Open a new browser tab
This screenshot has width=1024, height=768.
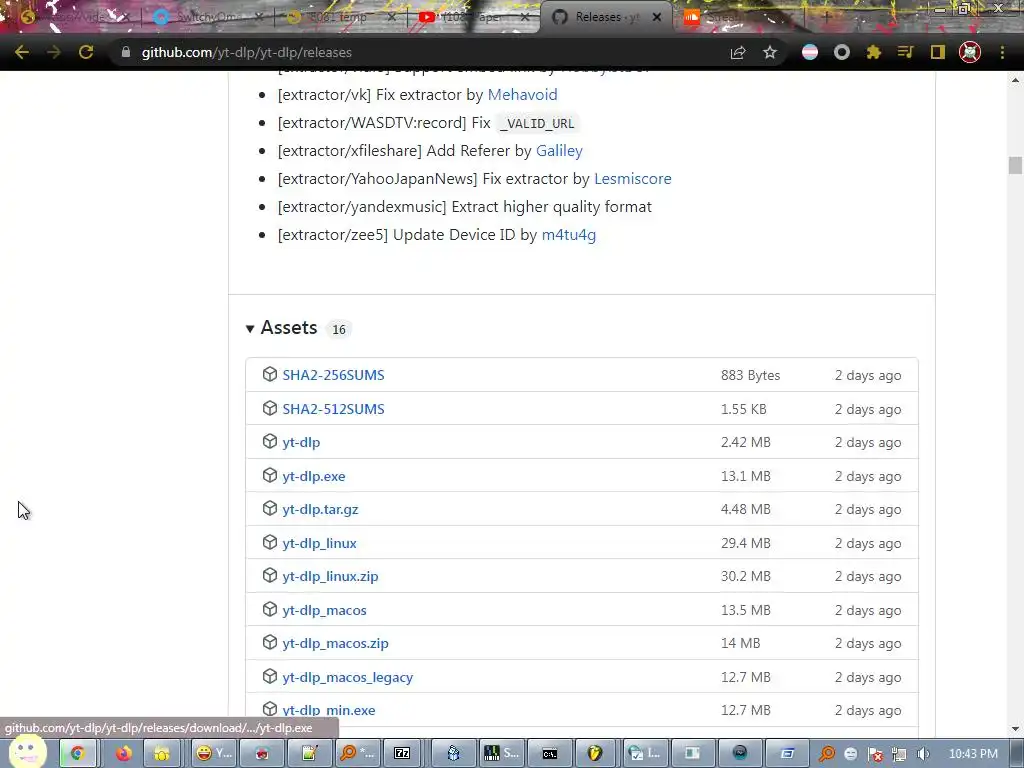pyautogui.click(x=825, y=17)
